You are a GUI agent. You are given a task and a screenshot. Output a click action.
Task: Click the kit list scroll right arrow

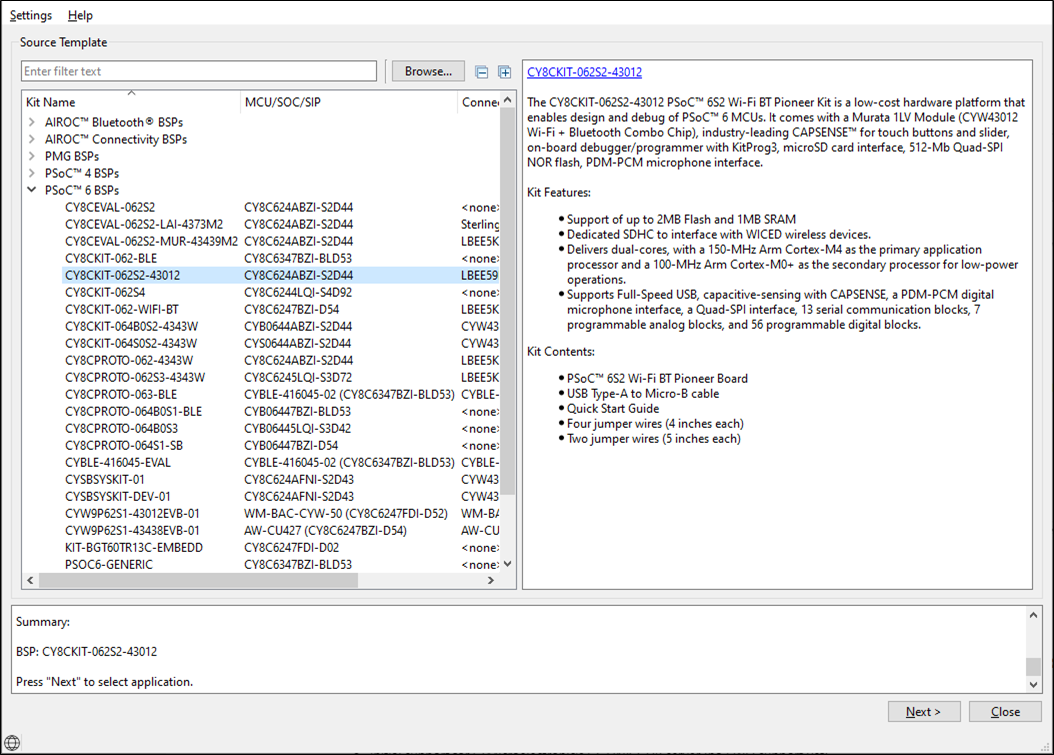tap(491, 580)
